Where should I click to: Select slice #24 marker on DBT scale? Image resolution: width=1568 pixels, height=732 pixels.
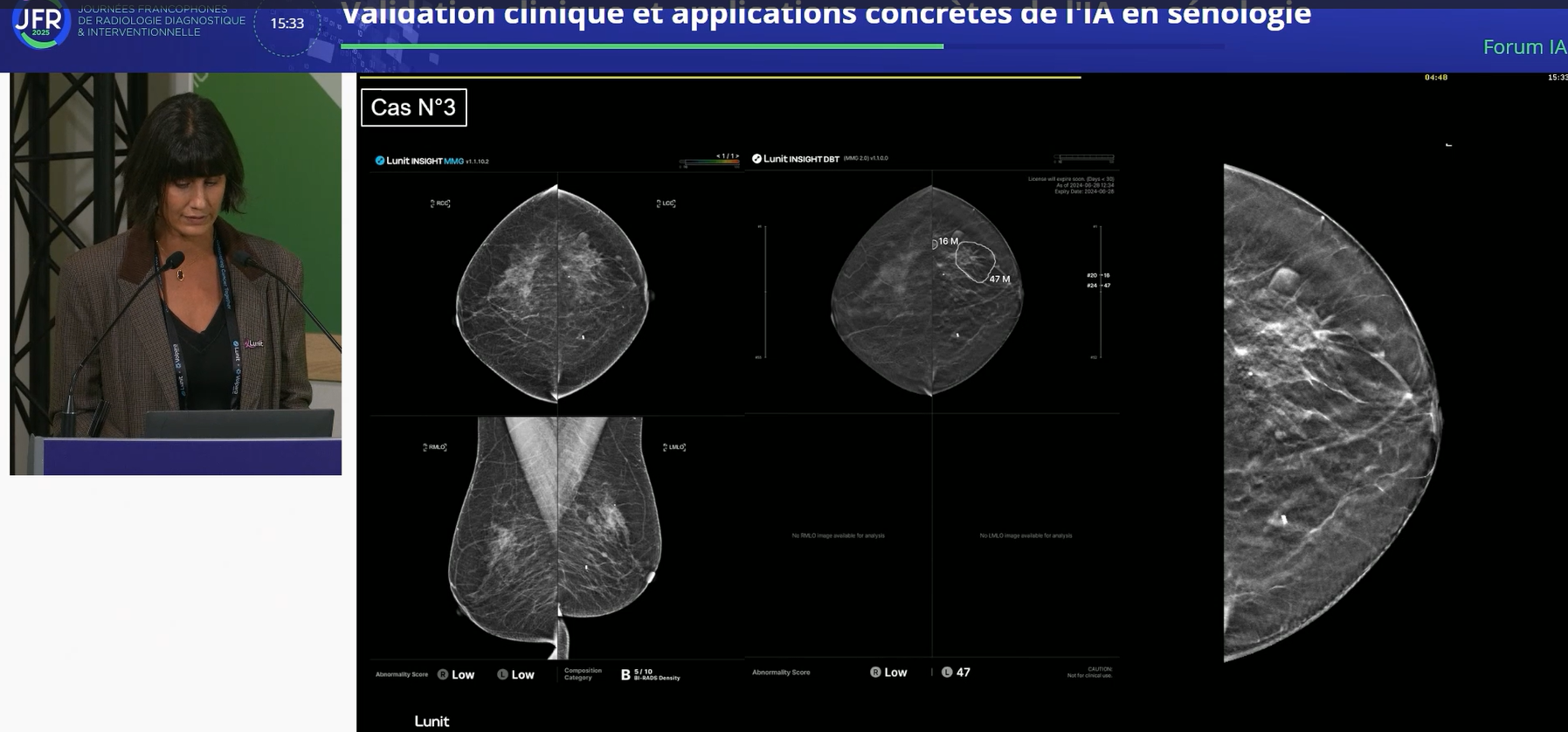click(x=1092, y=286)
